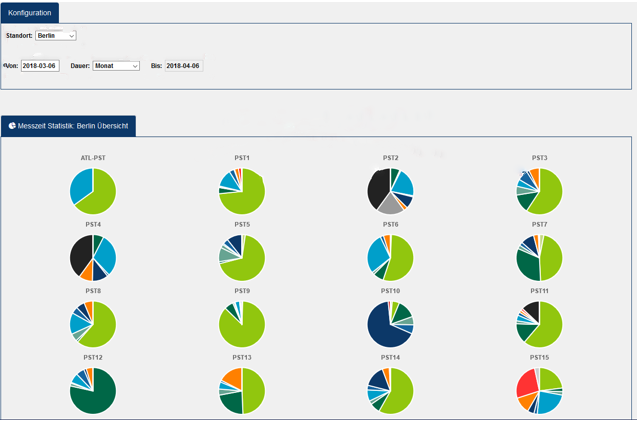The height and width of the screenshot is (426, 641).
Task: Open the PST7 pie chart
Action: point(539,258)
